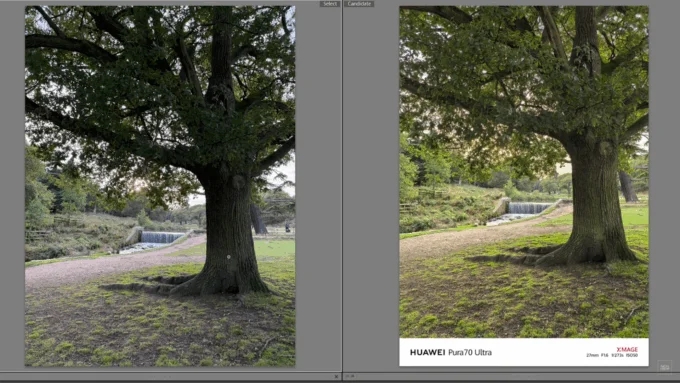Click the bottom bar beneath the Select pane
680x383 pixels.
pyautogui.click(x=170, y=377)
